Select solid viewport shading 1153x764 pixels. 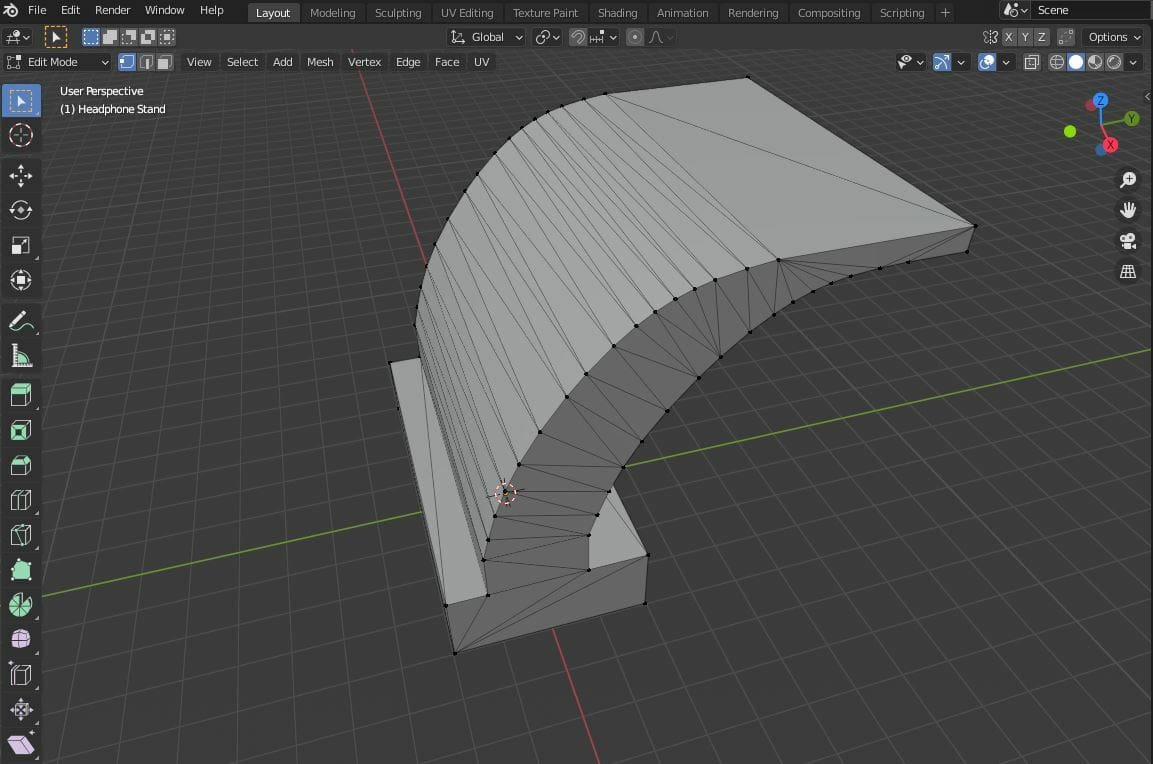pyautogui.click(x=1076, y=62)
